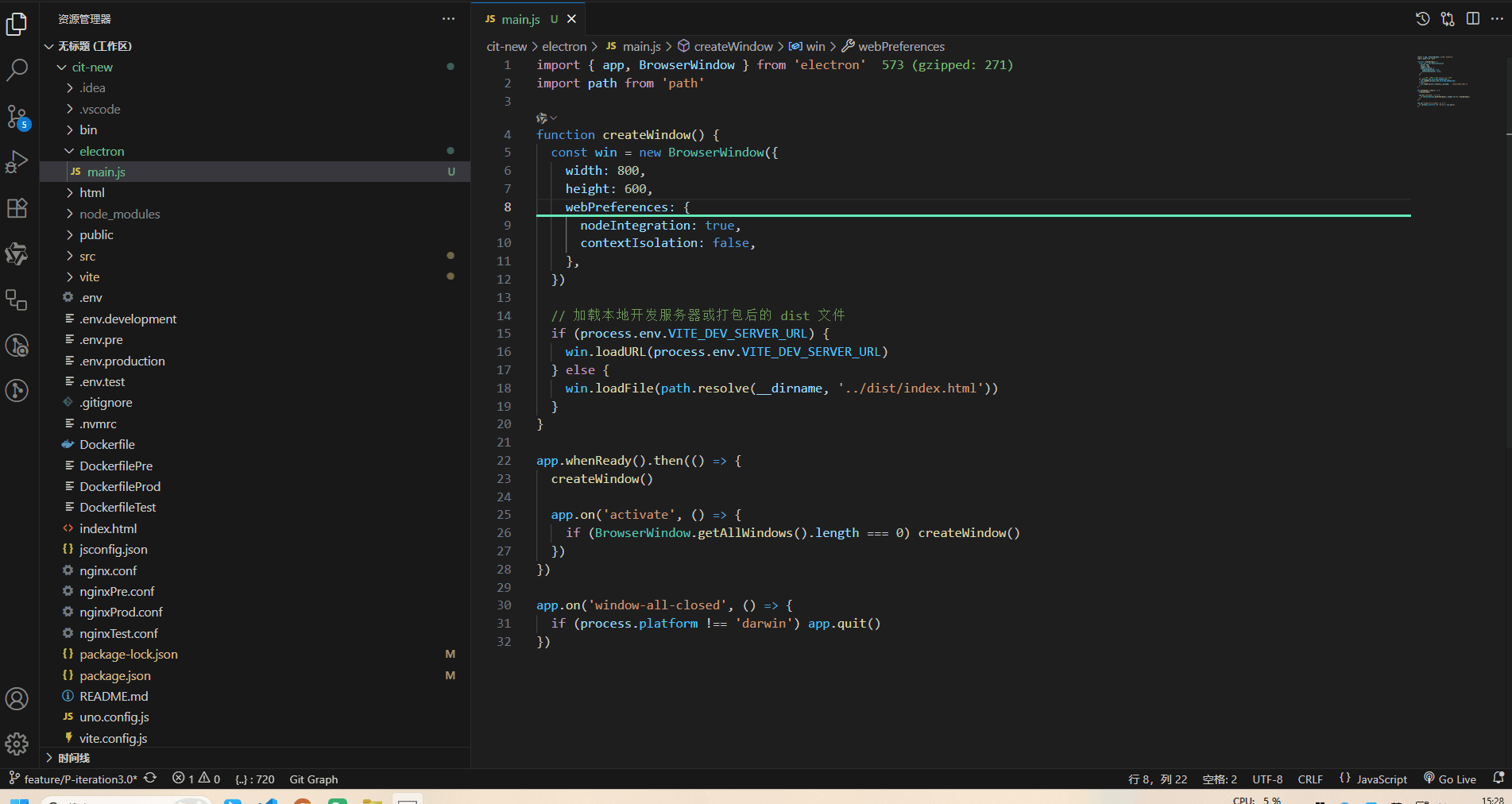Click win breadcrumb segment
This screenshot has height=804, width=1512.
pos(807,46)
